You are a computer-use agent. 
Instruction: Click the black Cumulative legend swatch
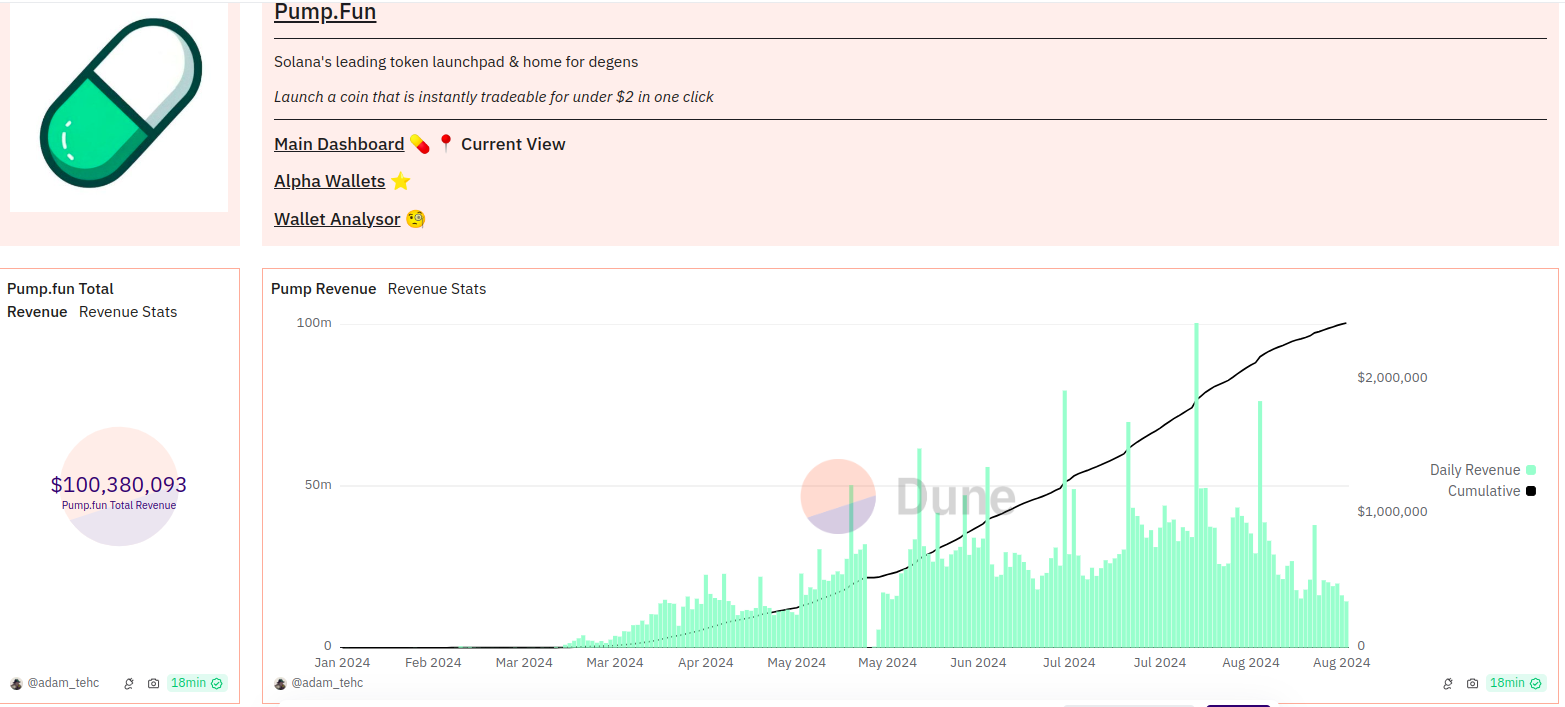(1531, 491)
